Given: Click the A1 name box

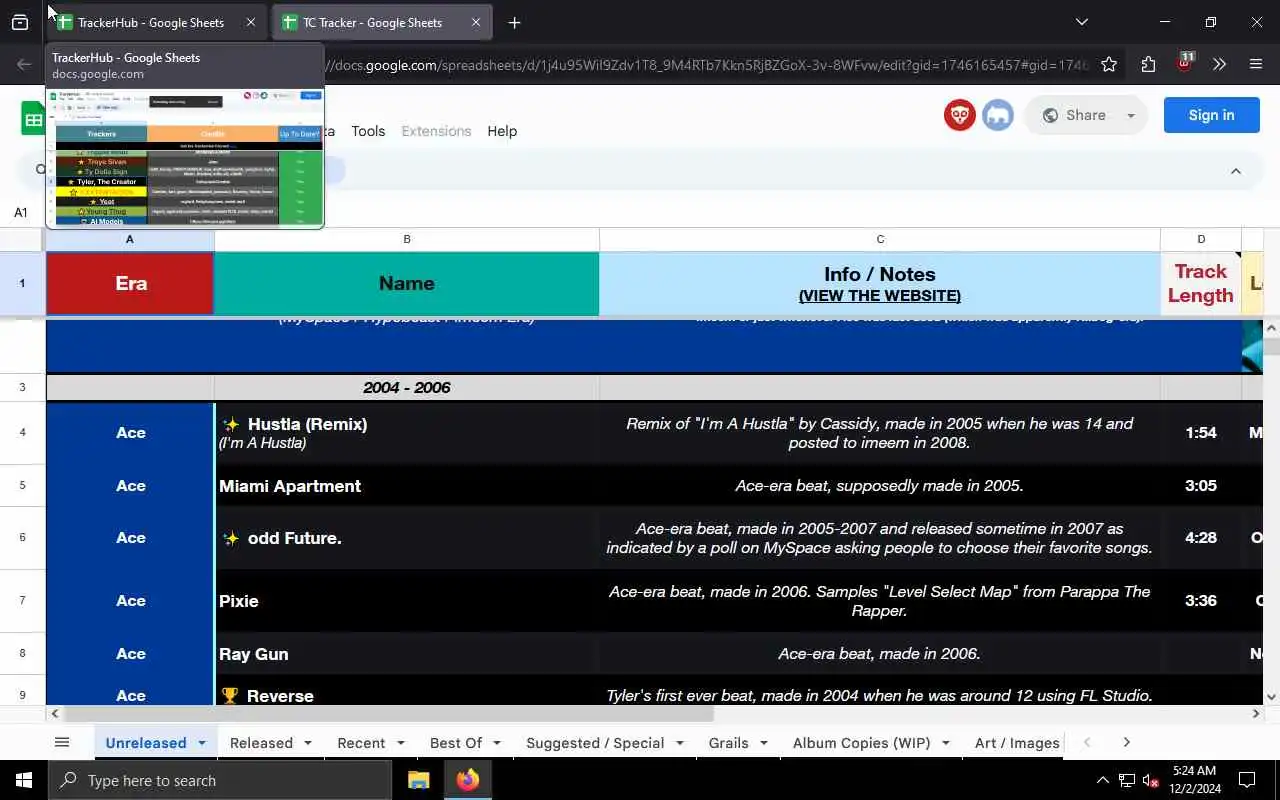Looking at the screenshot, I should tap(21, 212).
